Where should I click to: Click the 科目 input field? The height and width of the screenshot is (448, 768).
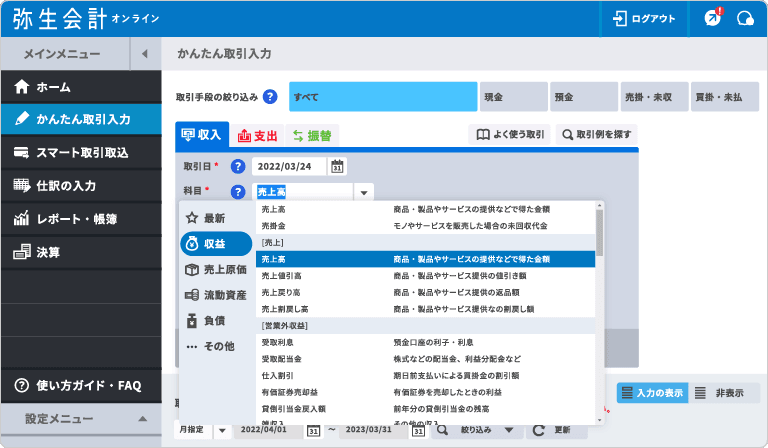click(303, 192)
